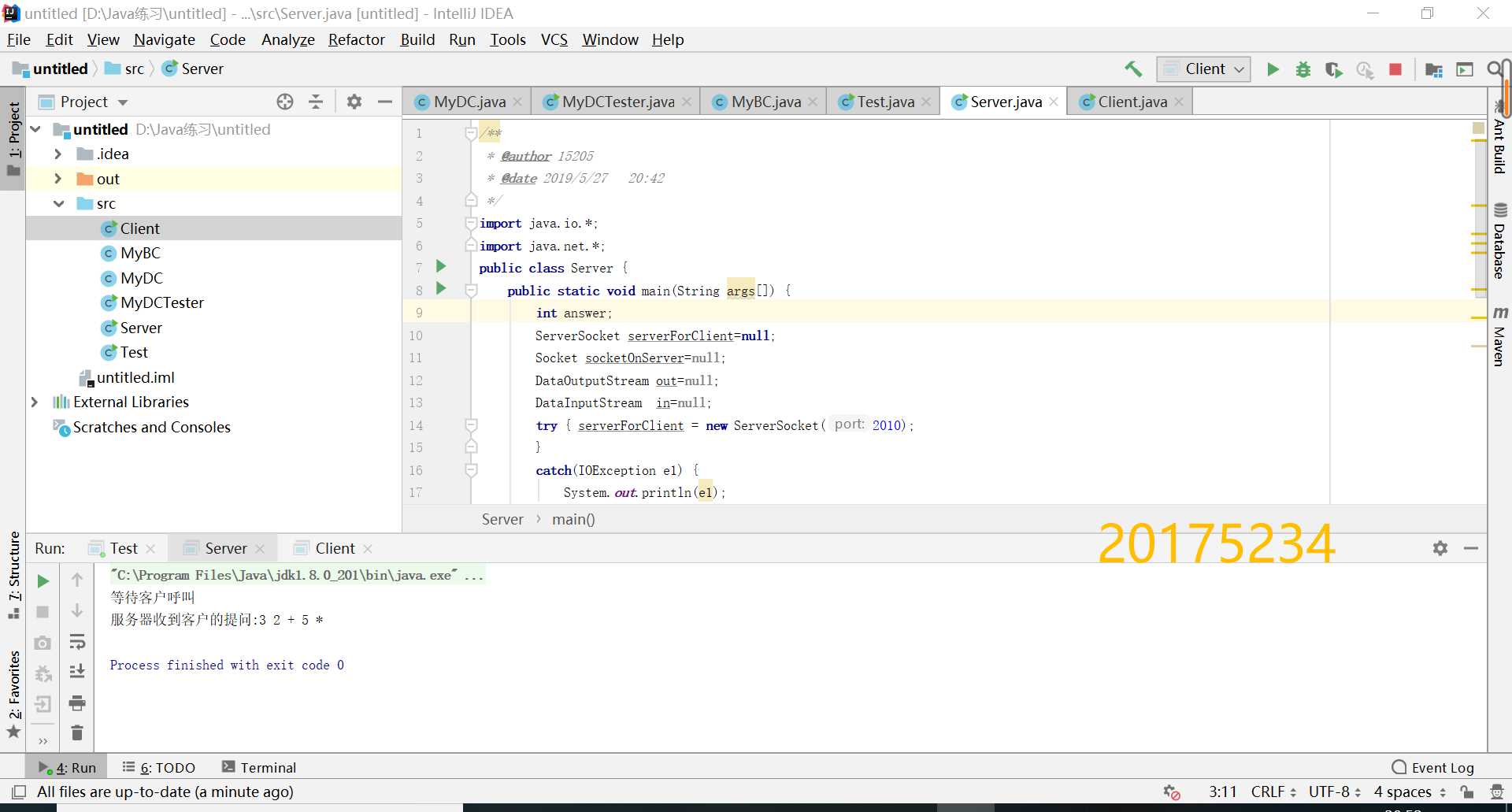Open the Terminal tool window

click(x=259, y=767)
